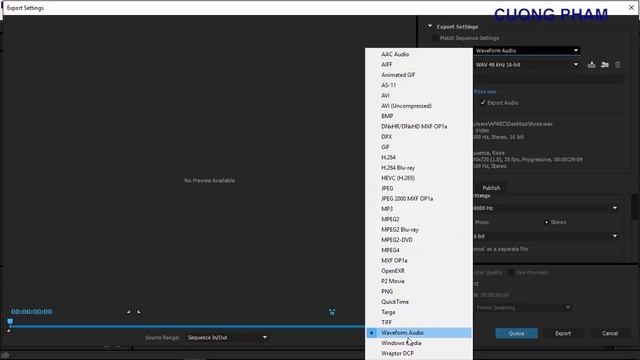The width and height of the screenshot is (640, 360).
Task: Open the Source Range Sequence In/Out dropdown
Action: click(x=227, y=338)
